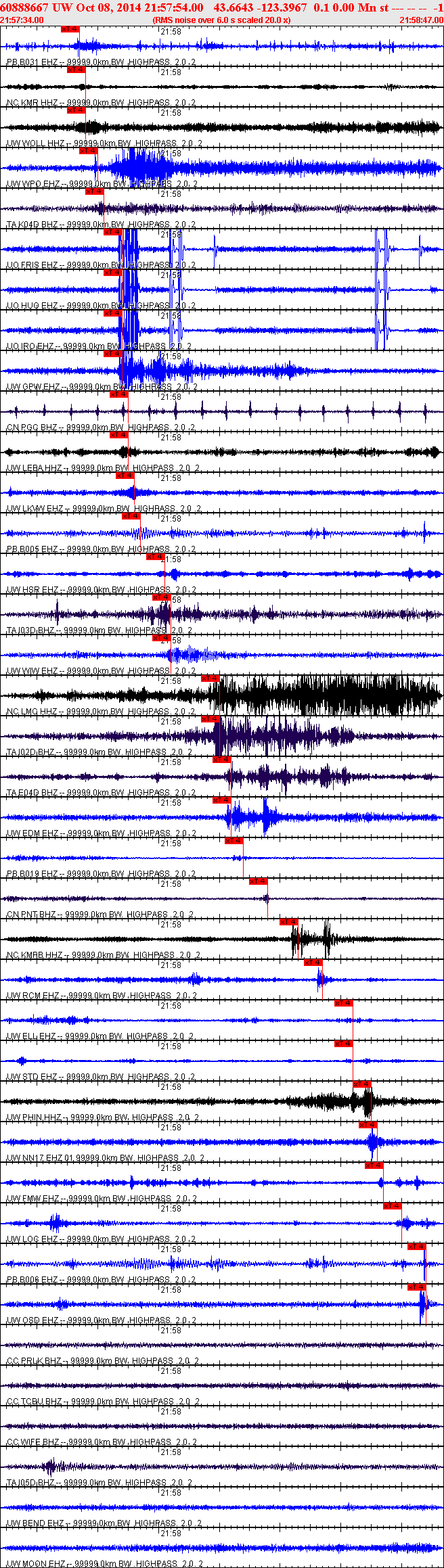Select the UO FRIS EHZ station label
This screenshot has height=1568, width=444.
[101, 265]
